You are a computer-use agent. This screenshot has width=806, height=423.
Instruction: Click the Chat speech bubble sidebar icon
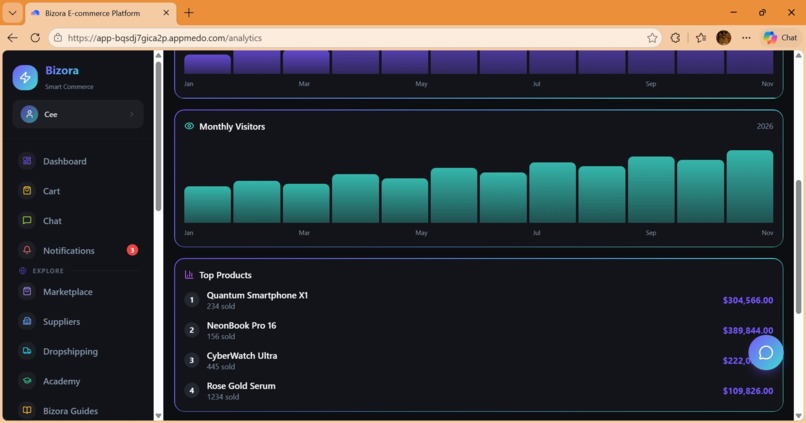tap(27, 220)
